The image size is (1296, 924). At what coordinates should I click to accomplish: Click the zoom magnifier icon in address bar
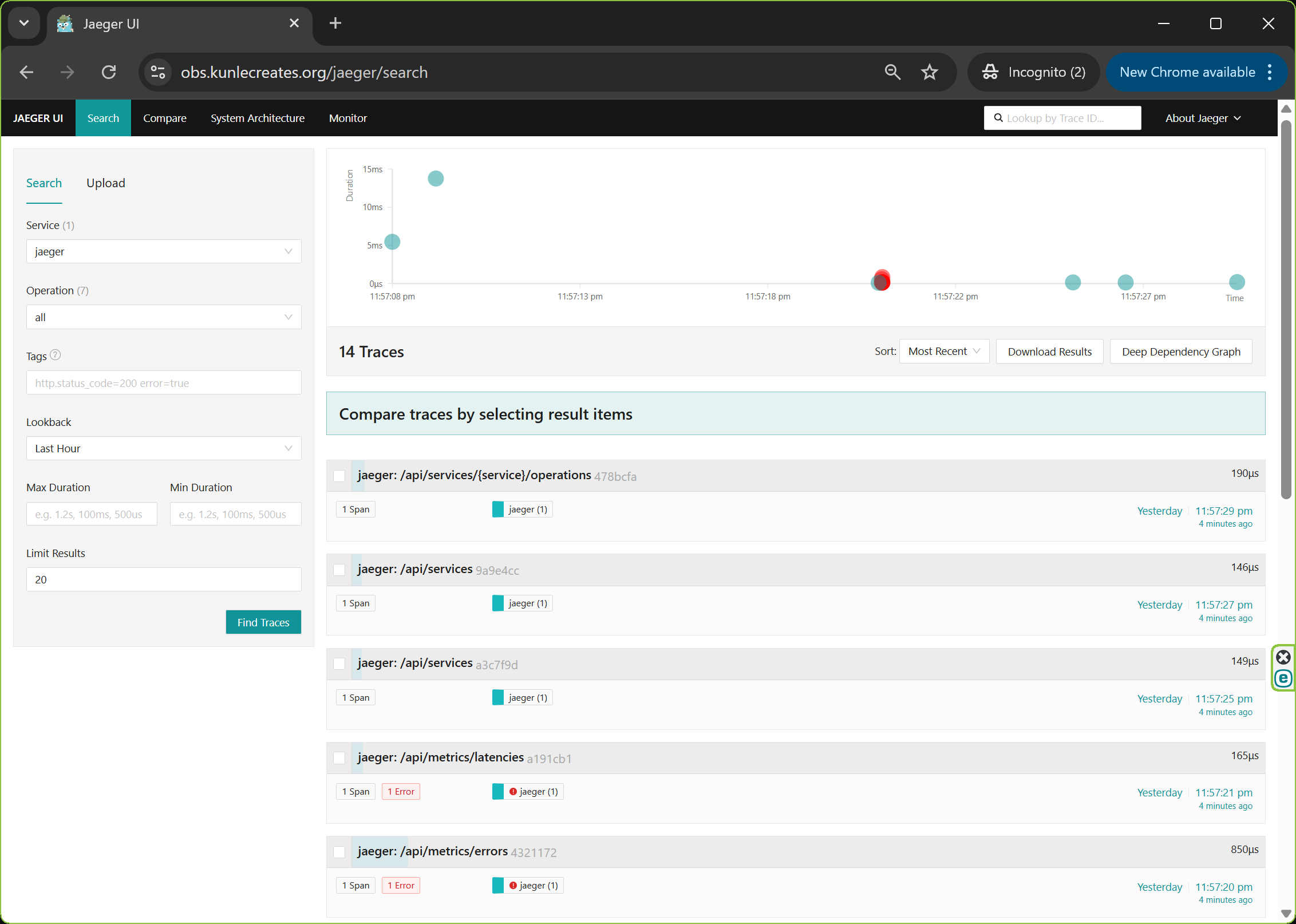coord(892,72)
